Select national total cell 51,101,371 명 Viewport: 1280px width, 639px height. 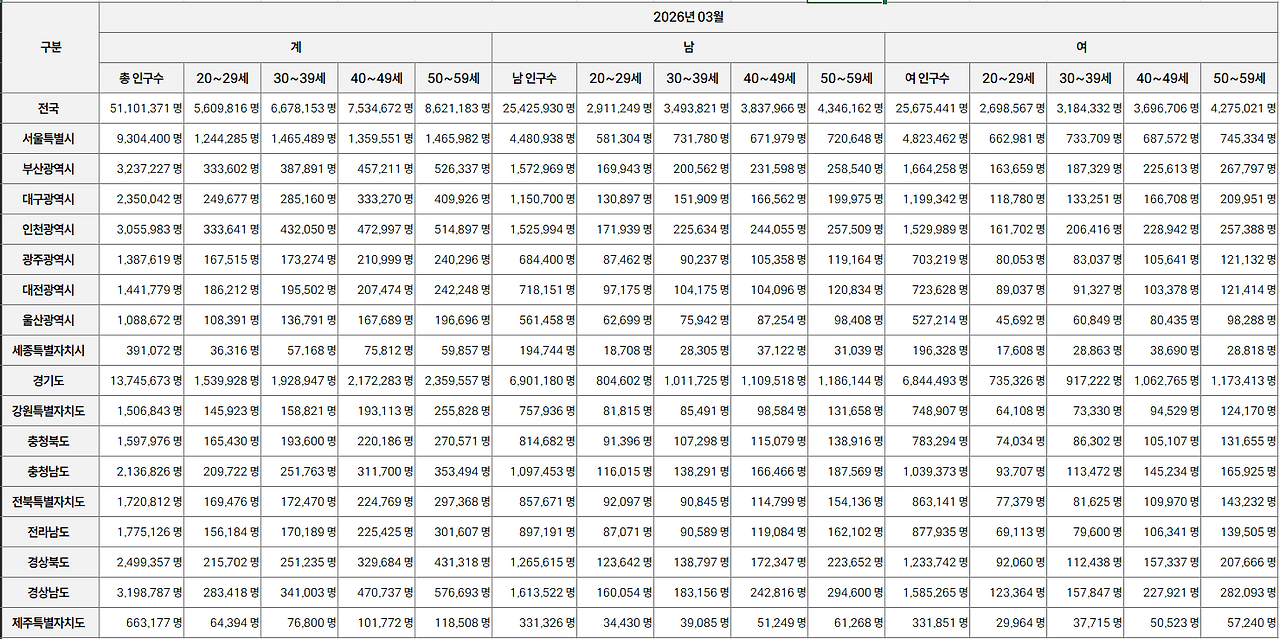coord(142,109)
